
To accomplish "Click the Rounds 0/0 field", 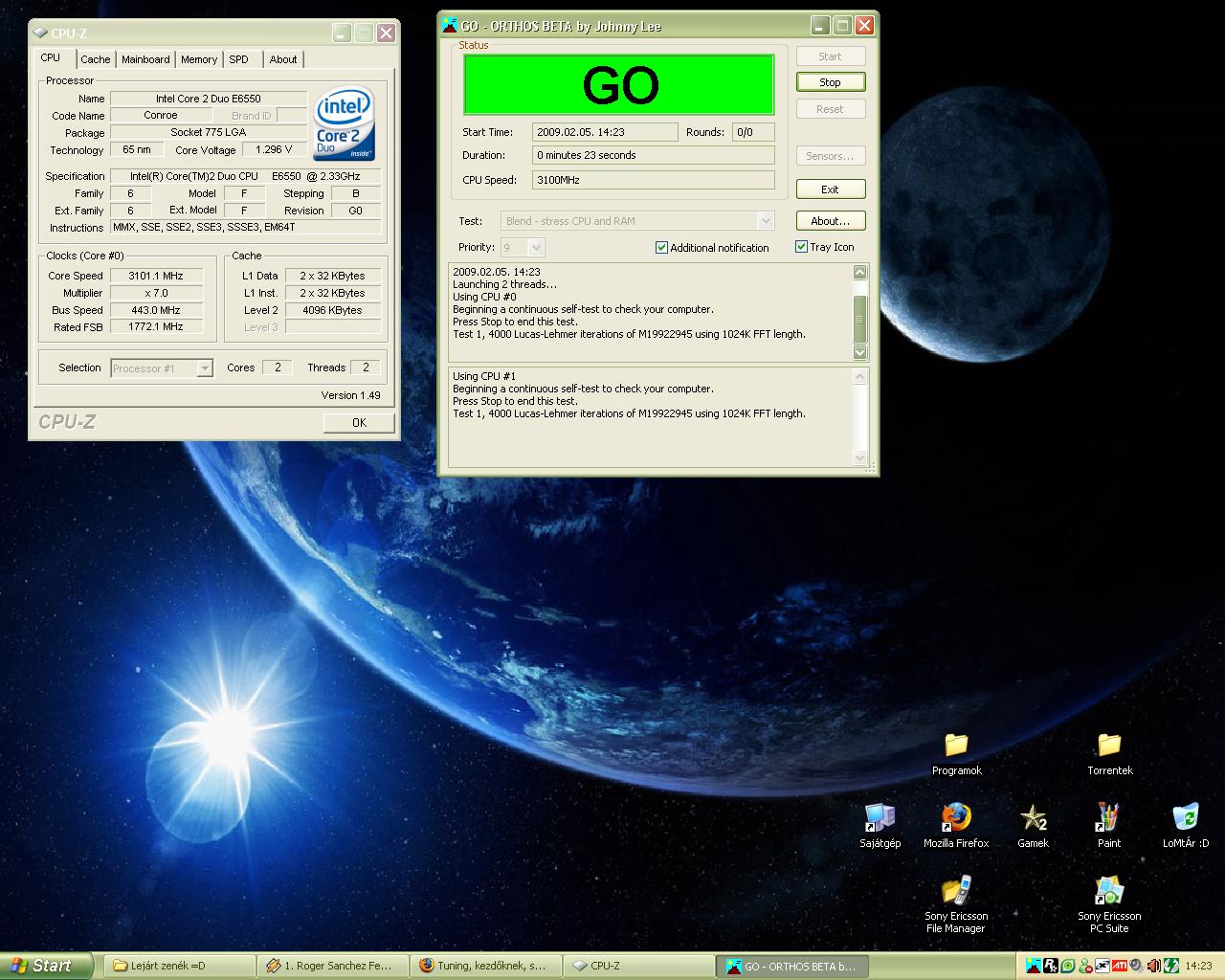I will coord(753,132).
